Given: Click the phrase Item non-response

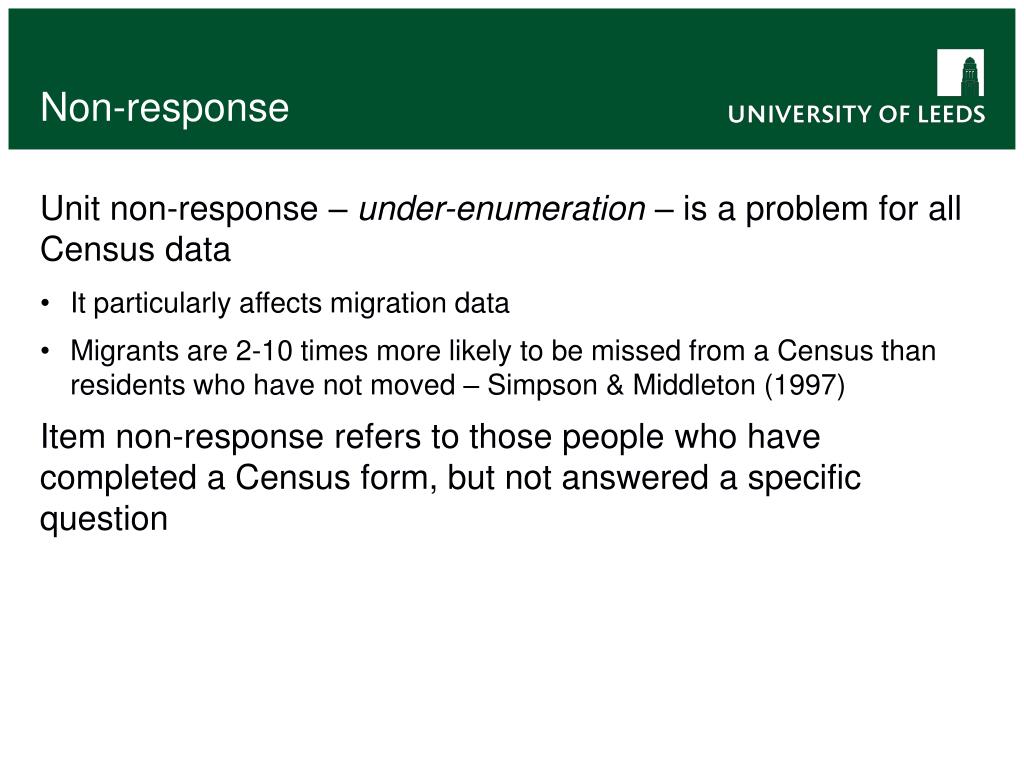Looking at the screenshot, I should click(x=182, y=436).
